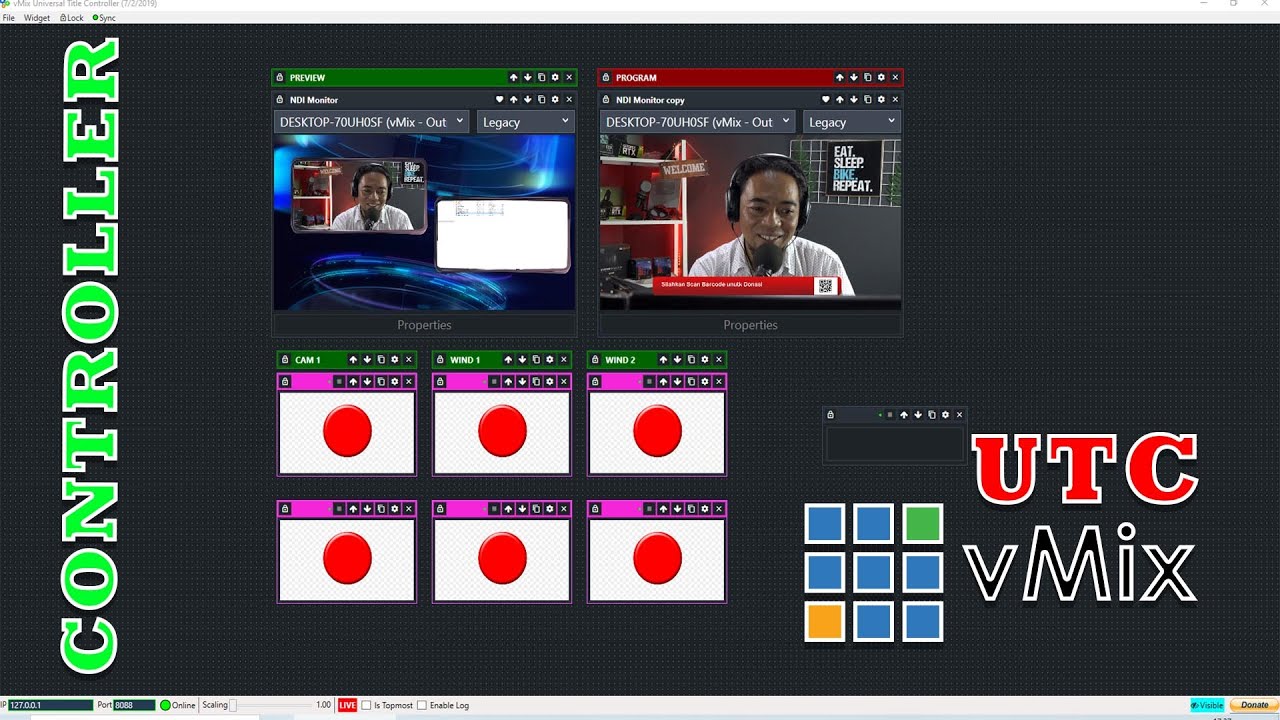Image resolution: width=1280 pixels, height=720 pixels.
Task: Toggle the lock on the PROGRAM widget
Action: tap(606, 77)
